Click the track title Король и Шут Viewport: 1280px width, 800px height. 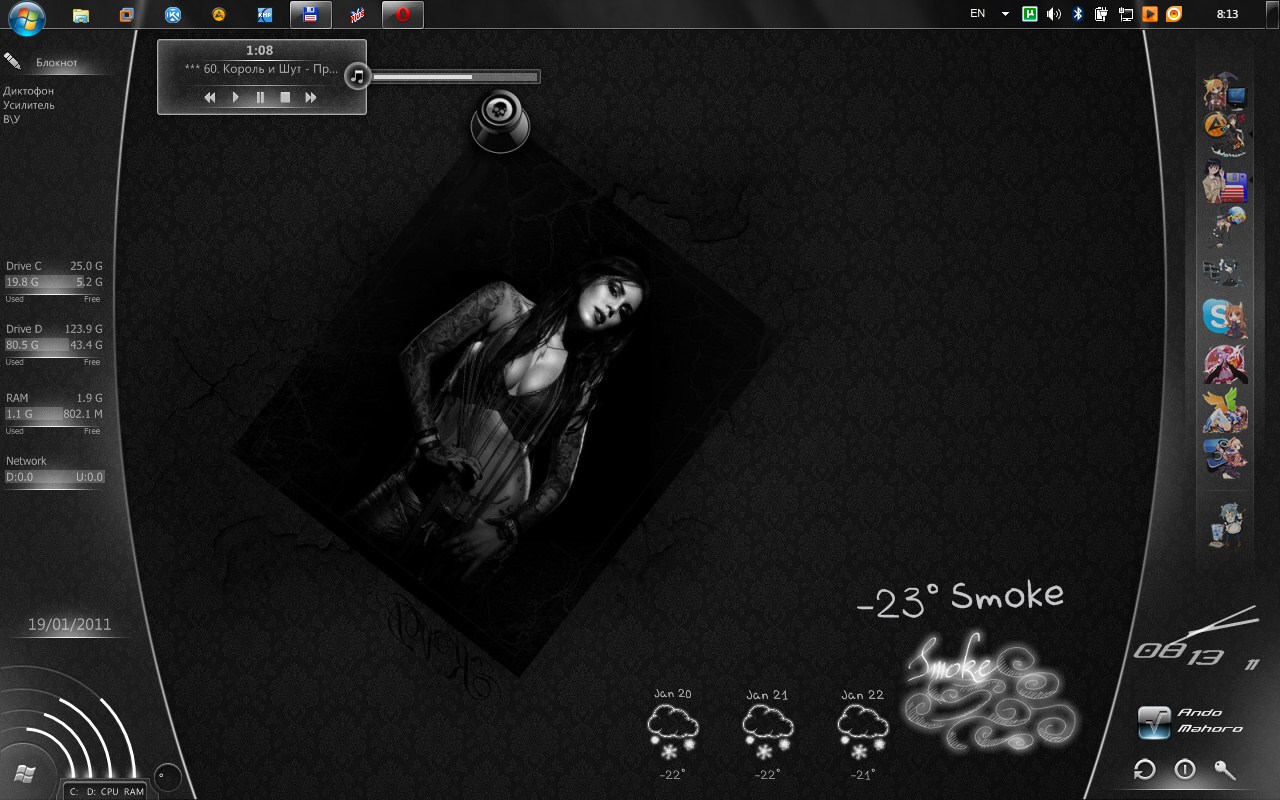click(262, 69)
